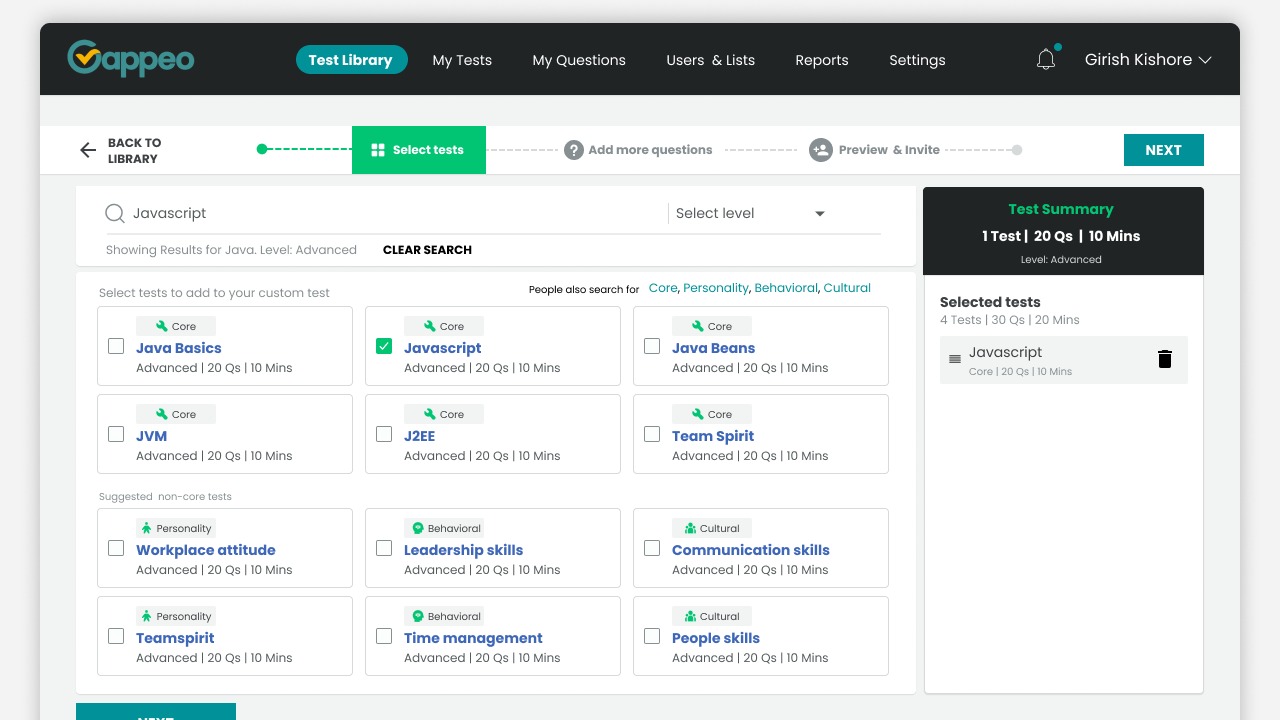Check the Java Beans test
This screenshot has width=1280, height=720.
coord(652,346)
